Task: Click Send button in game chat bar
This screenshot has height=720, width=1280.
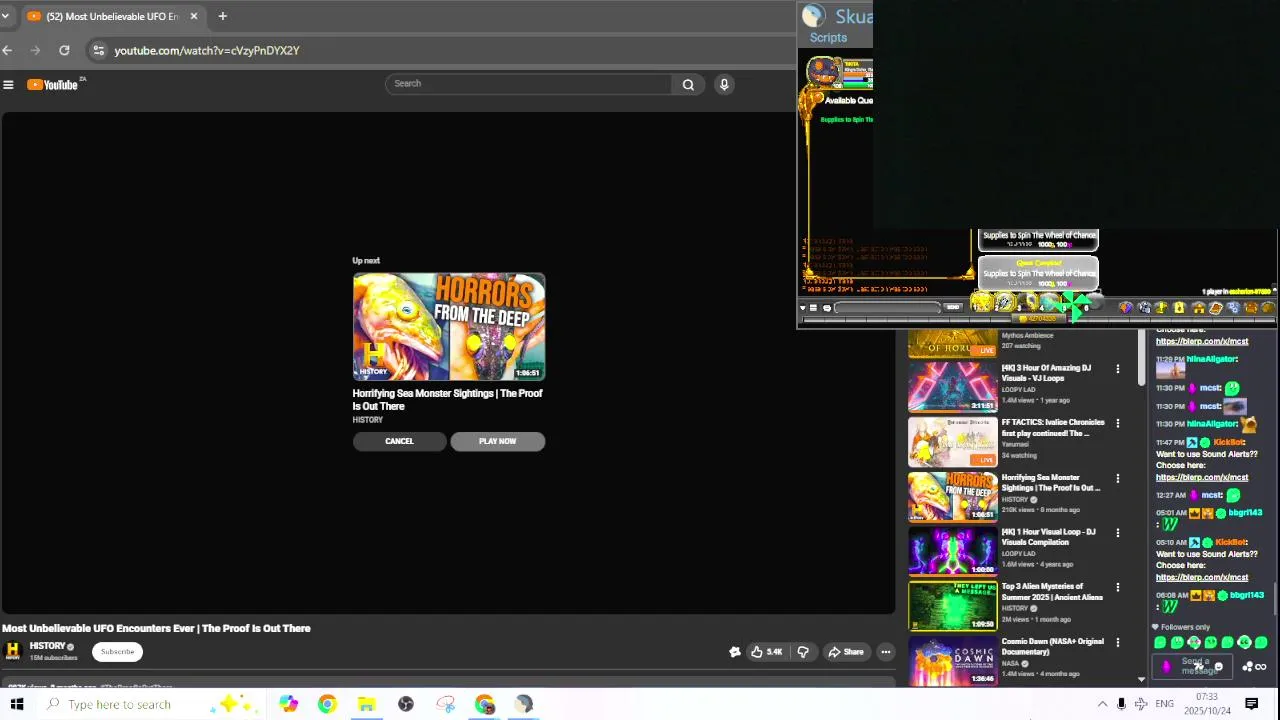Action: (953, 307)
